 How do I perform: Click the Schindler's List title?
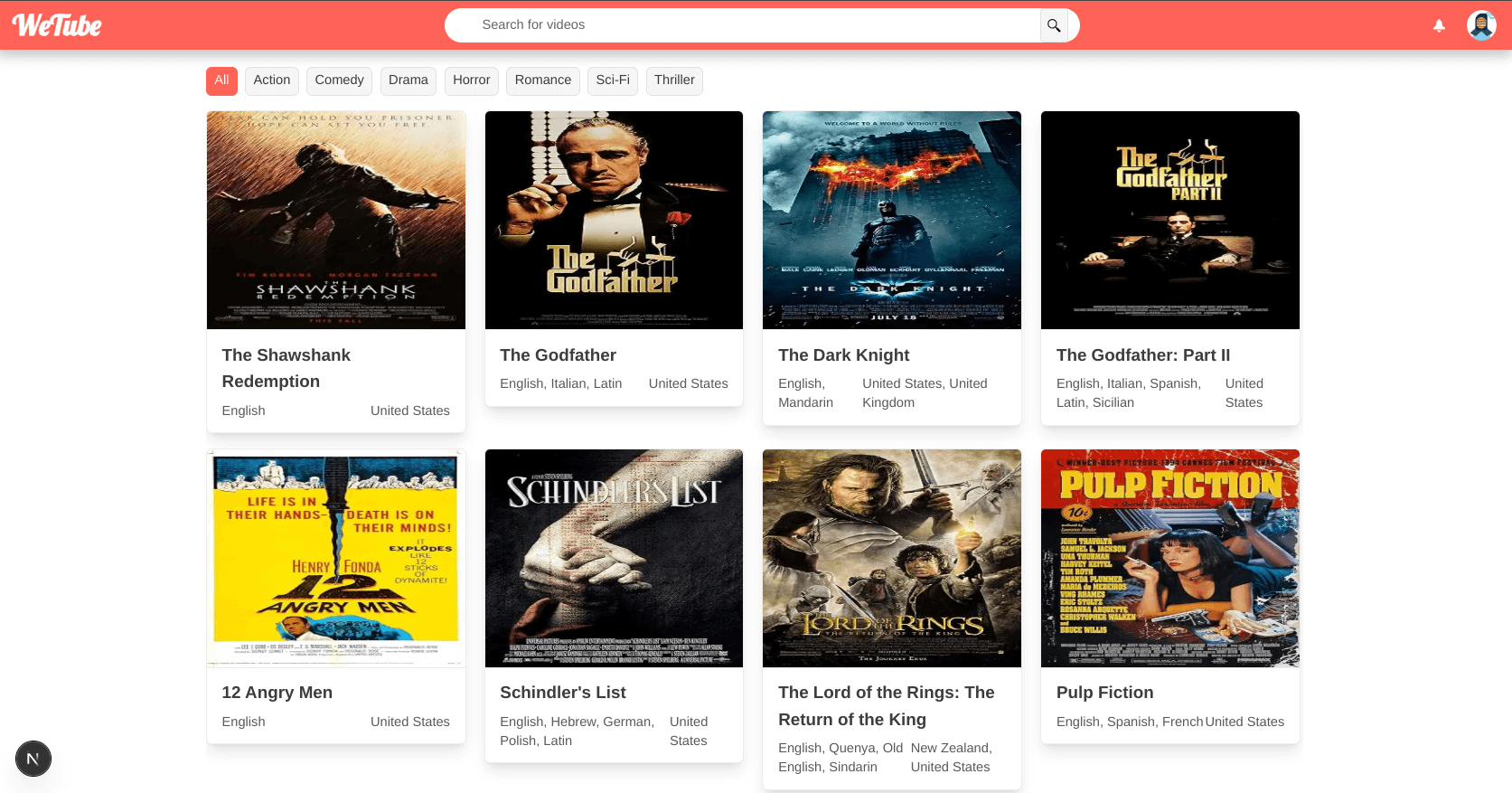pyautogui.click(x=563, y=693)
